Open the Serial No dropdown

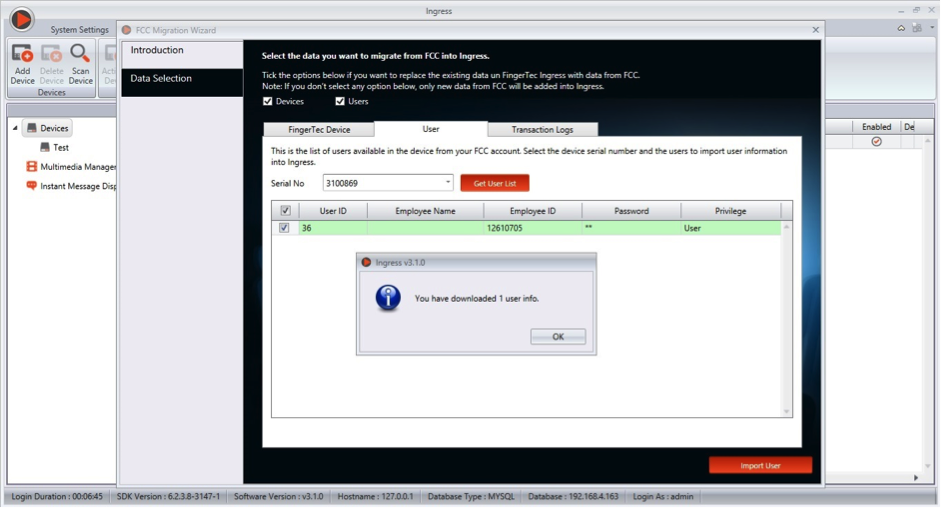coord(448,182)
